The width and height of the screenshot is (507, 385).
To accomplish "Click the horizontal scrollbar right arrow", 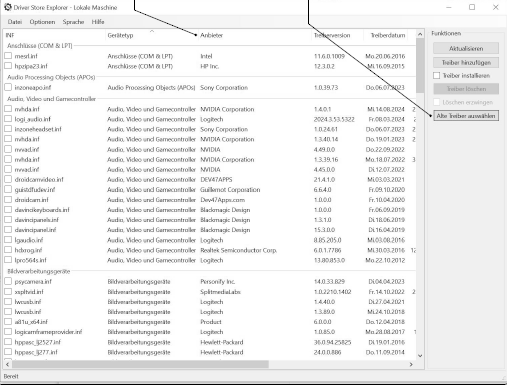I will coord(411,364).
